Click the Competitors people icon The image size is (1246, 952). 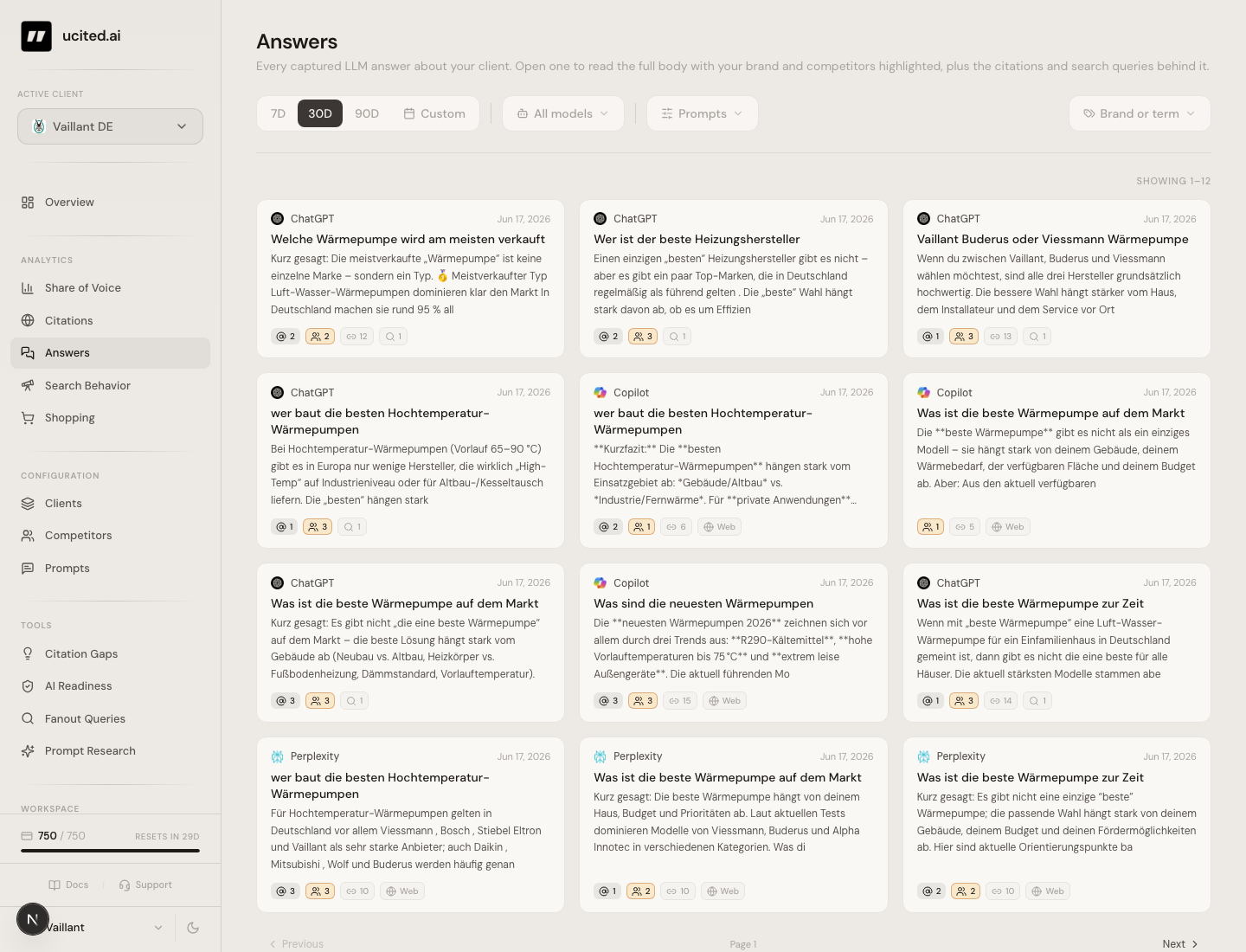[x=28, y=536]
